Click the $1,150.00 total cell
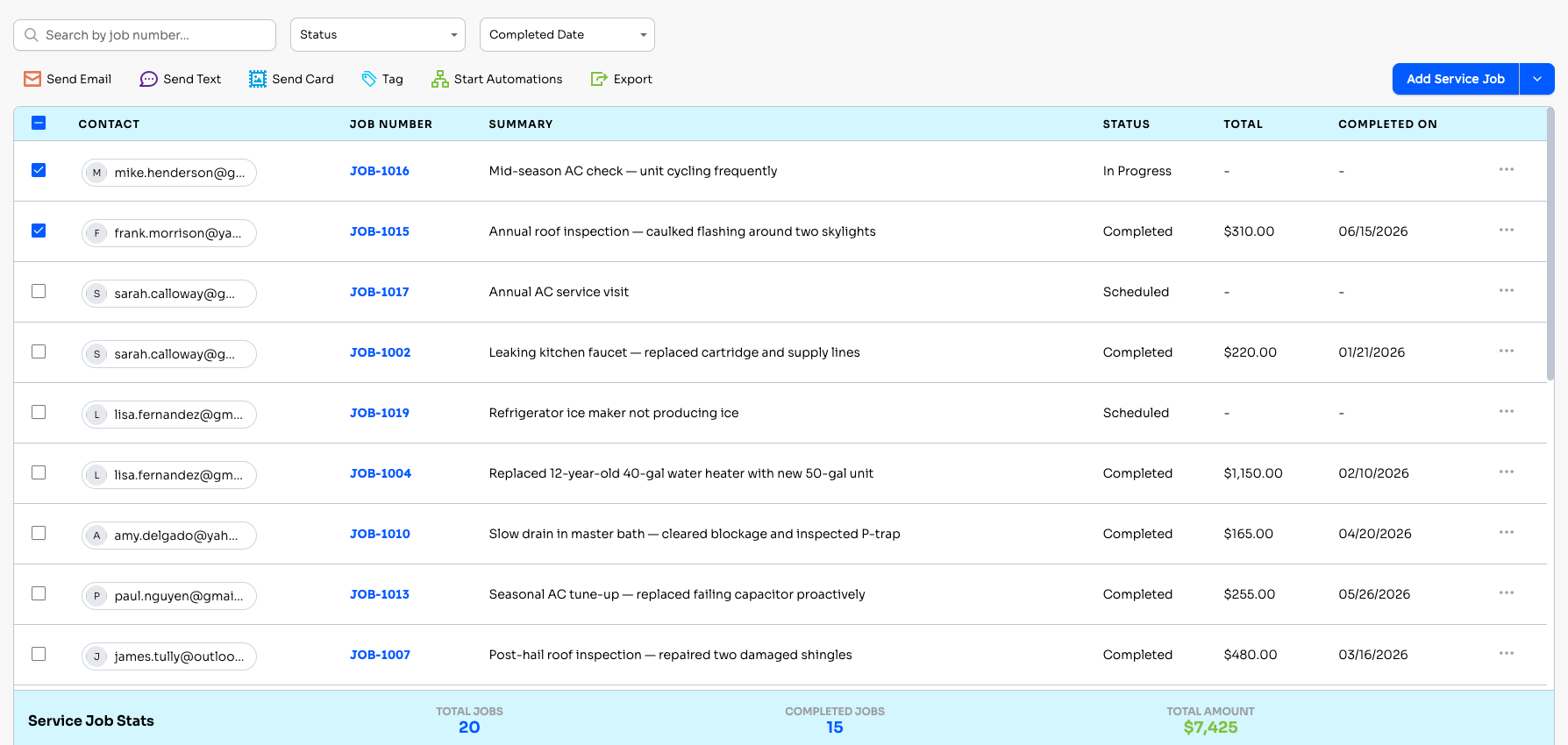1568x745 pixels. click(x=1253, y=473)
